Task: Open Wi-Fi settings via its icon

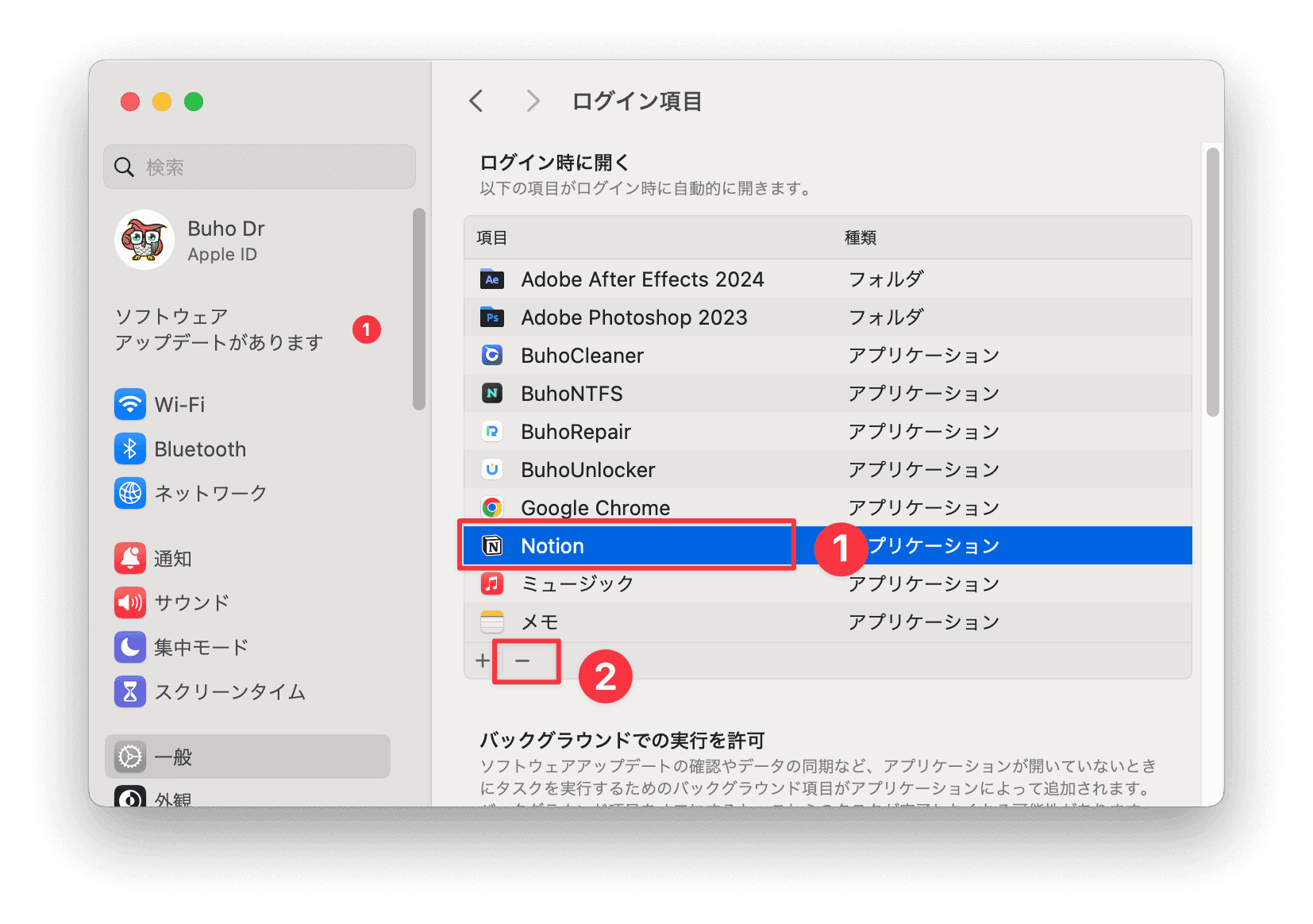Action: (130, 404)
